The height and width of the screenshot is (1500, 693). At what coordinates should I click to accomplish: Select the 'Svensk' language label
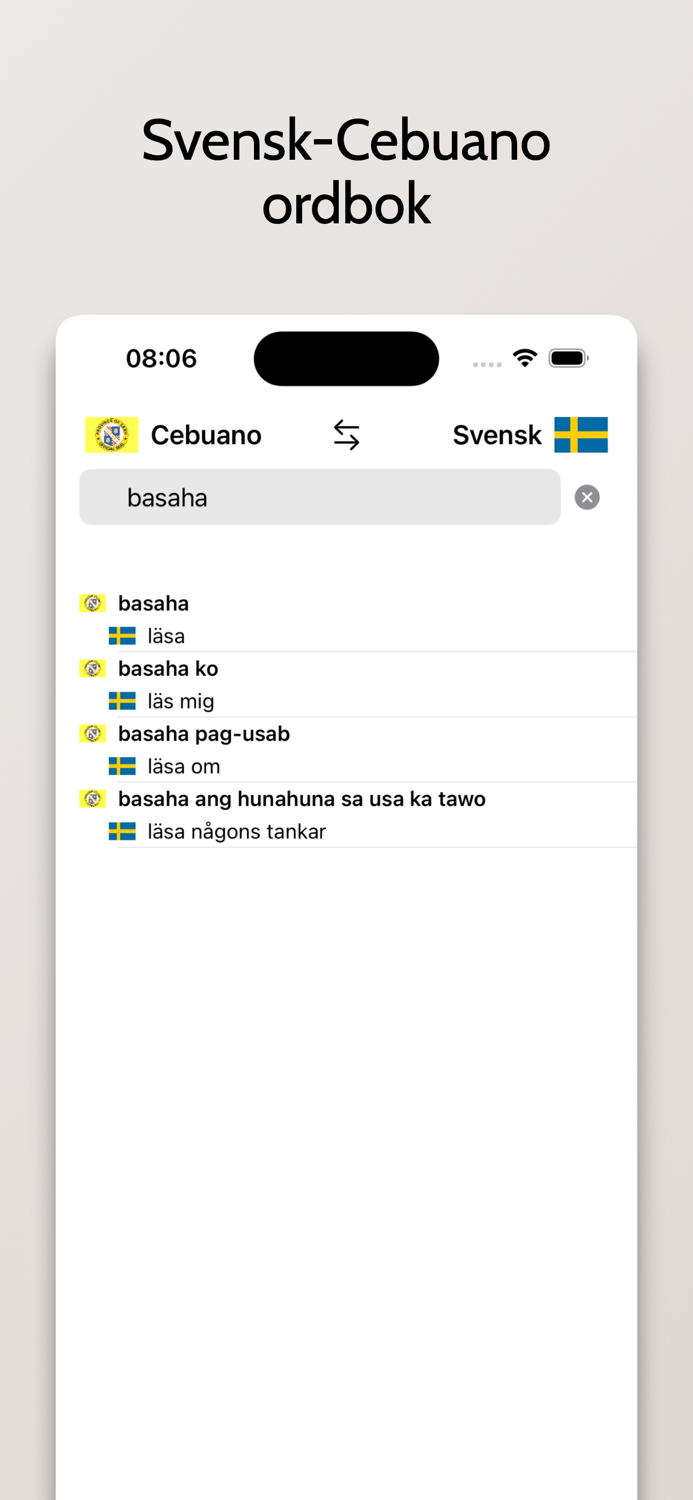[497, 434]
